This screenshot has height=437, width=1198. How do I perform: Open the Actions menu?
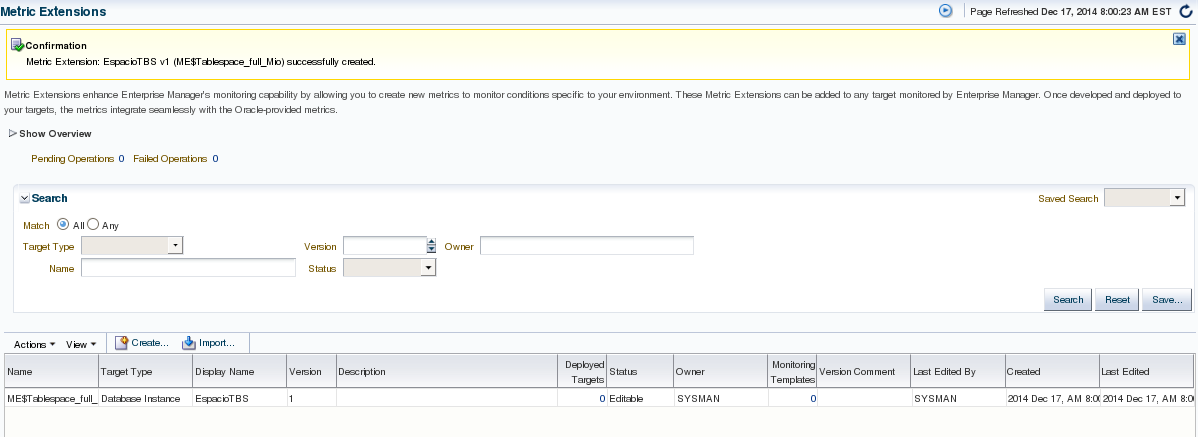(x=34, y=344)
